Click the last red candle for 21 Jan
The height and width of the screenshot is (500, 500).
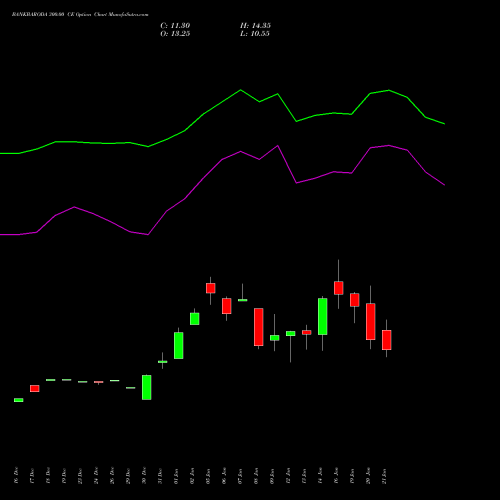click(387, 340)
